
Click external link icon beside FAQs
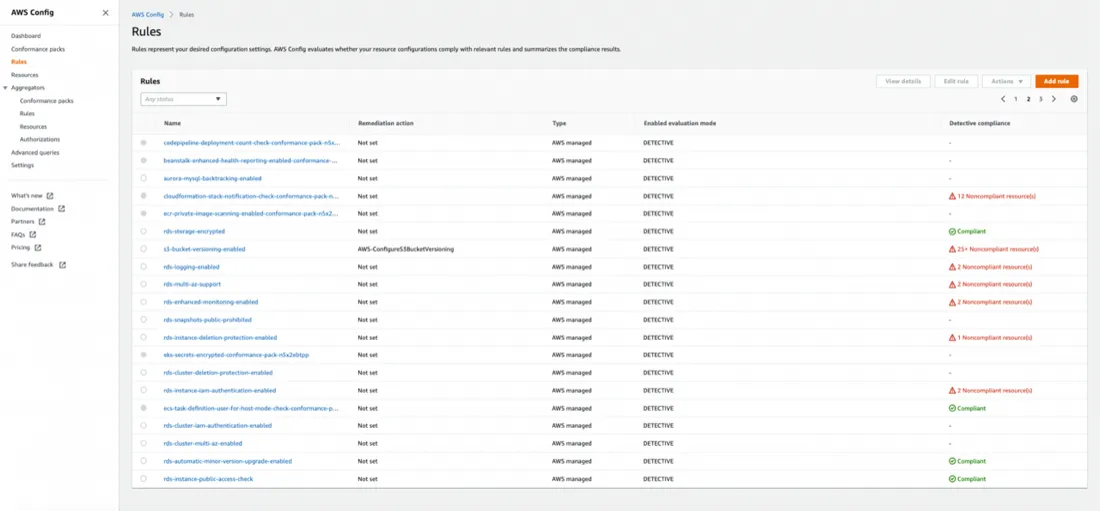point(33,235)
